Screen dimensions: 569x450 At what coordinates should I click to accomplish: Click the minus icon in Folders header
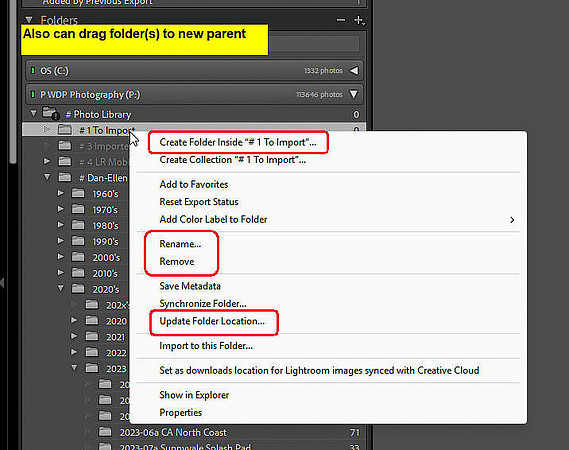(x=341, y=20)
